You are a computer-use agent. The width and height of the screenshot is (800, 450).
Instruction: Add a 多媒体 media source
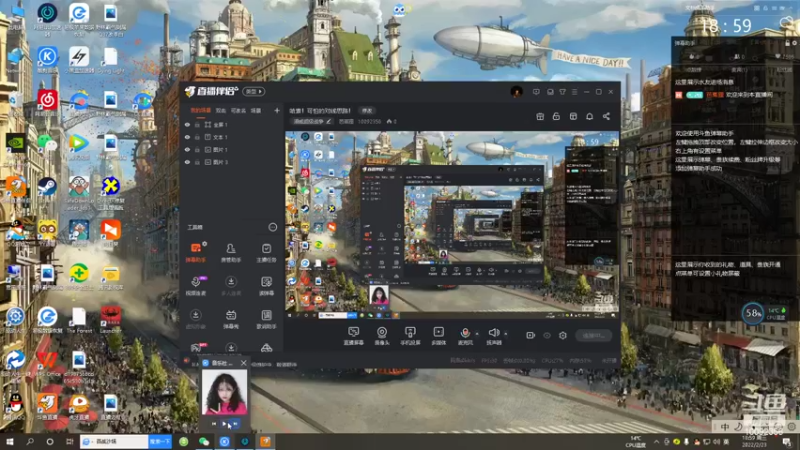(439, 336)
